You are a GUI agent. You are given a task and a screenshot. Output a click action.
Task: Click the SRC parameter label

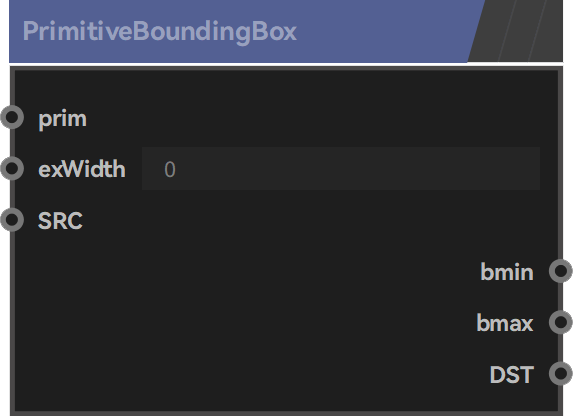point(60,220)
